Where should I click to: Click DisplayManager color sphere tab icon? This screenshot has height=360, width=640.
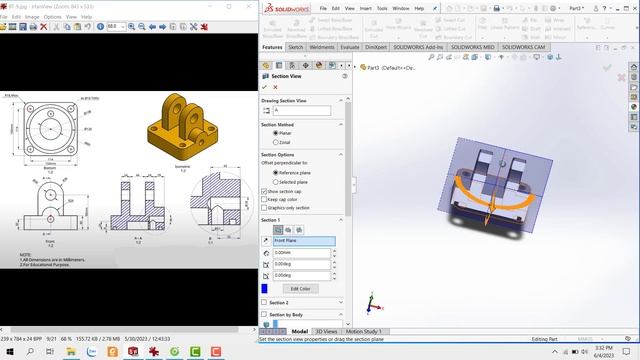319,65
